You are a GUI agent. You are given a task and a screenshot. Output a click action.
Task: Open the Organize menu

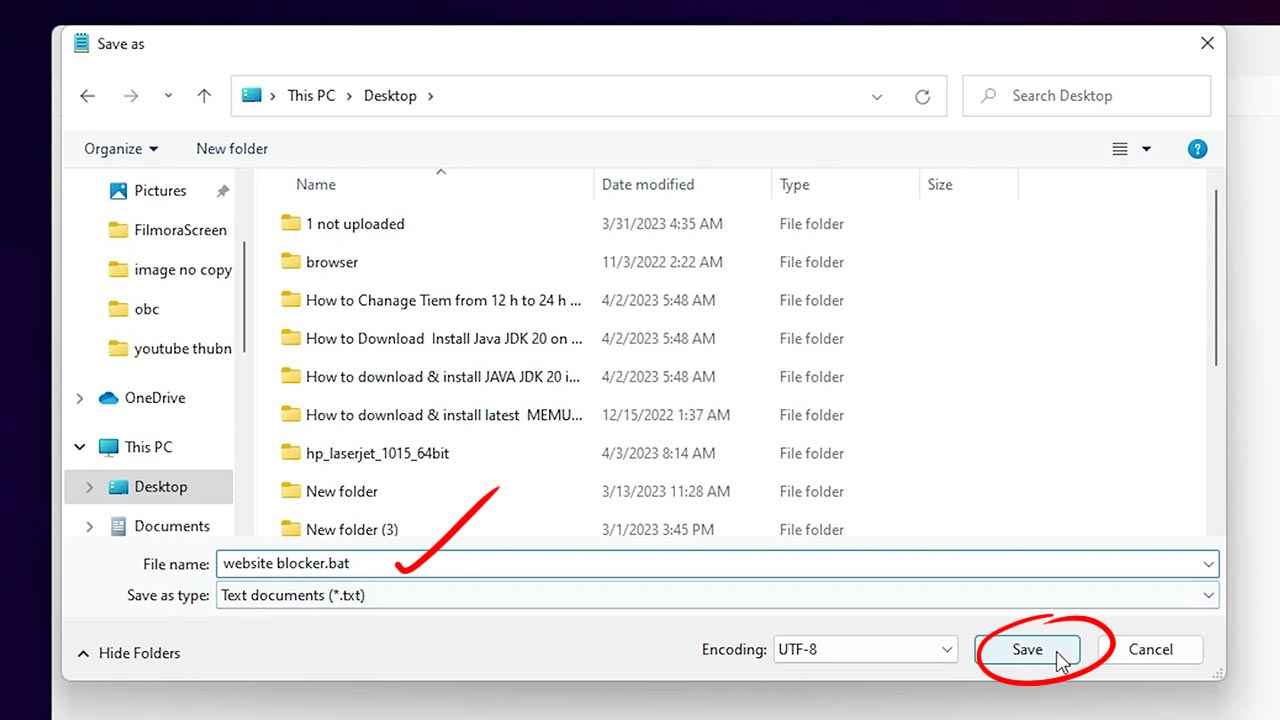click(121, 149)
